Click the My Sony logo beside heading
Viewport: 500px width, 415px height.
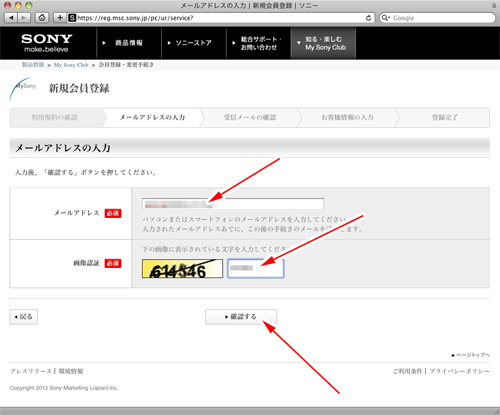coord(23,89)
